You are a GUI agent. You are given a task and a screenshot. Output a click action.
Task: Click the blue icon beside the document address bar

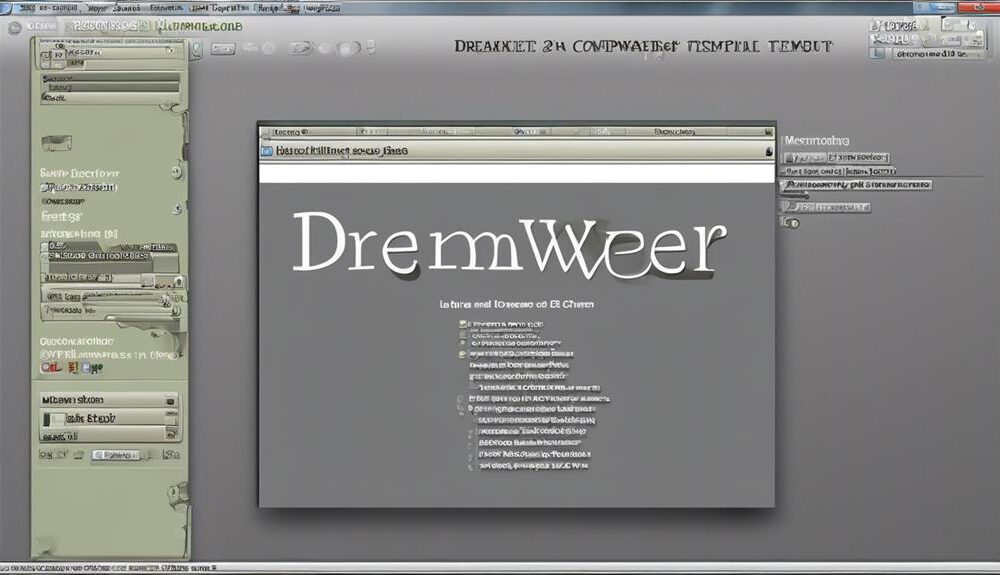266,151
